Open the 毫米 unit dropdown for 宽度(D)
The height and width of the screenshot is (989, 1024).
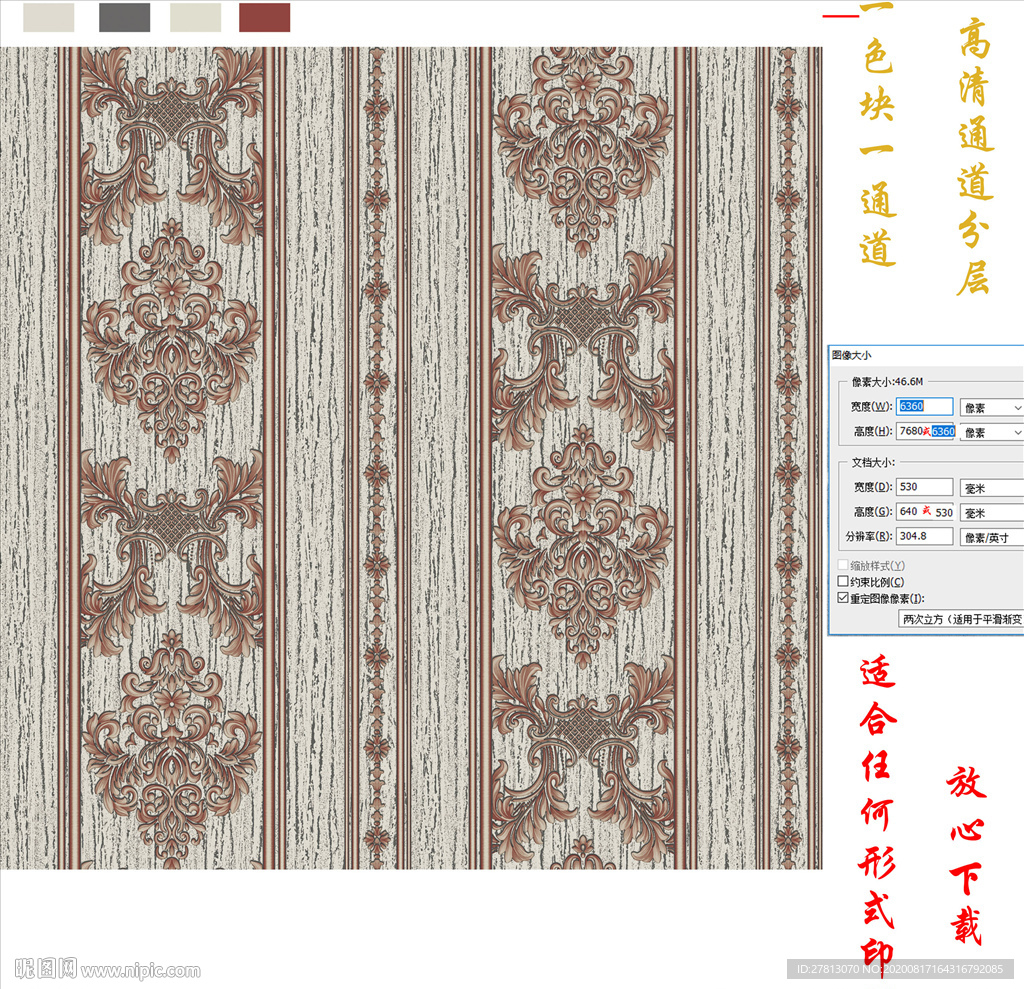[992, 488]
